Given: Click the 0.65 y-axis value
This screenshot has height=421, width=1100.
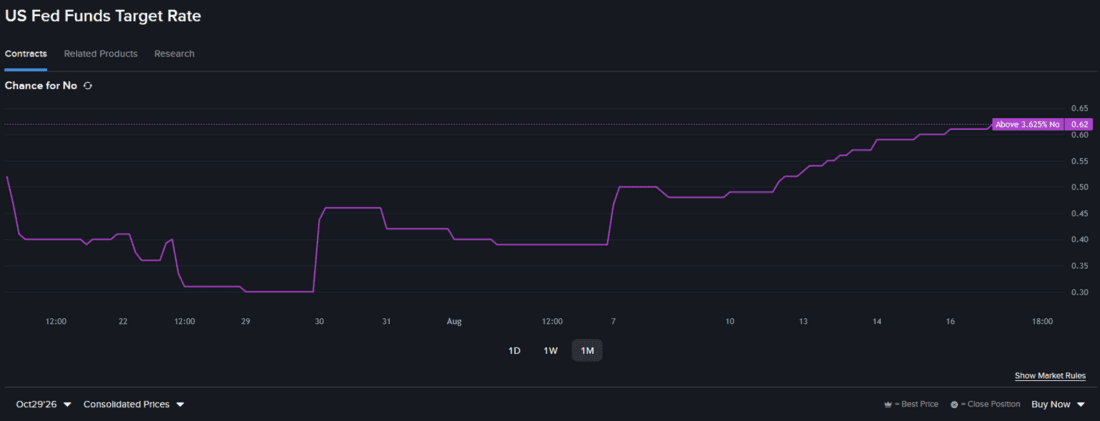Looking at the screenshot, I should tap(1080, 108).
